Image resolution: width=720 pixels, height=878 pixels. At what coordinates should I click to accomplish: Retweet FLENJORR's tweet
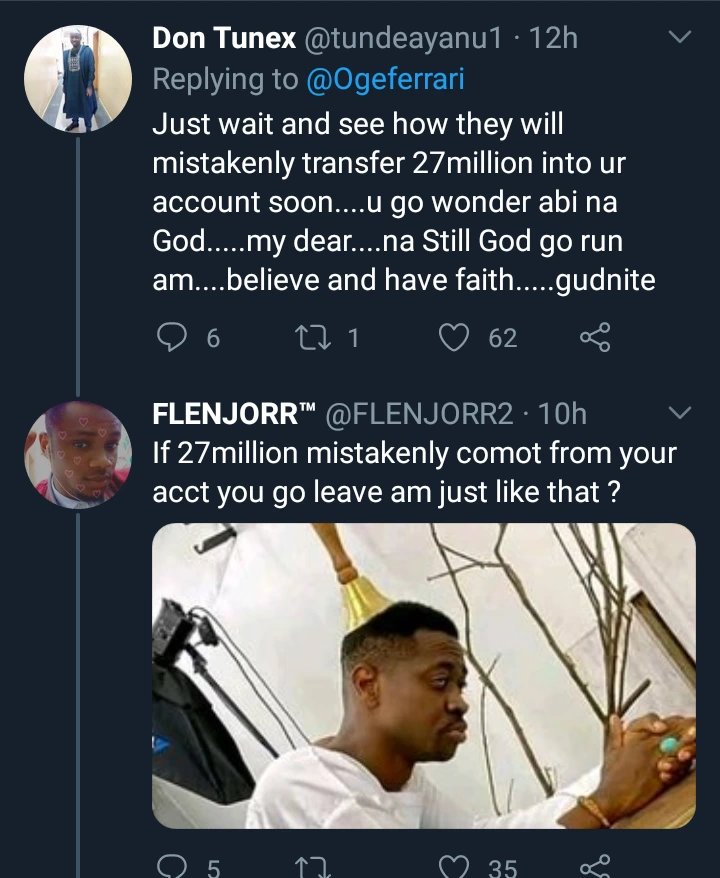point(308,866)
